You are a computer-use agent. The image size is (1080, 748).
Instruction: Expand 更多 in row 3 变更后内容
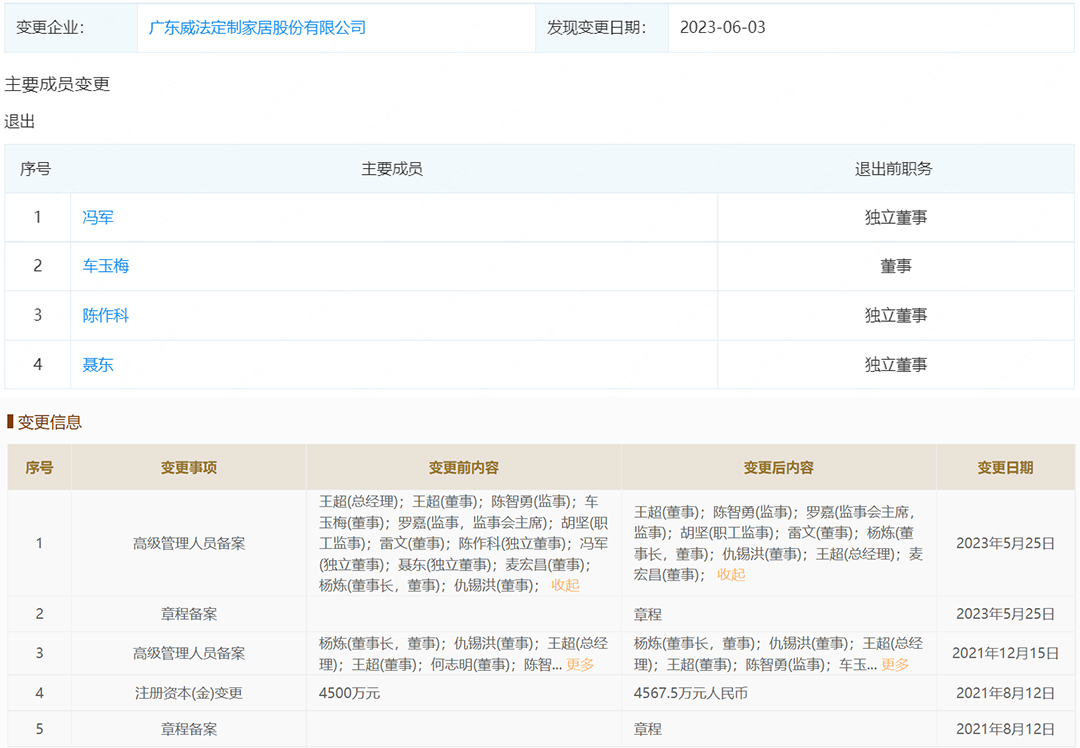(894, 665)
